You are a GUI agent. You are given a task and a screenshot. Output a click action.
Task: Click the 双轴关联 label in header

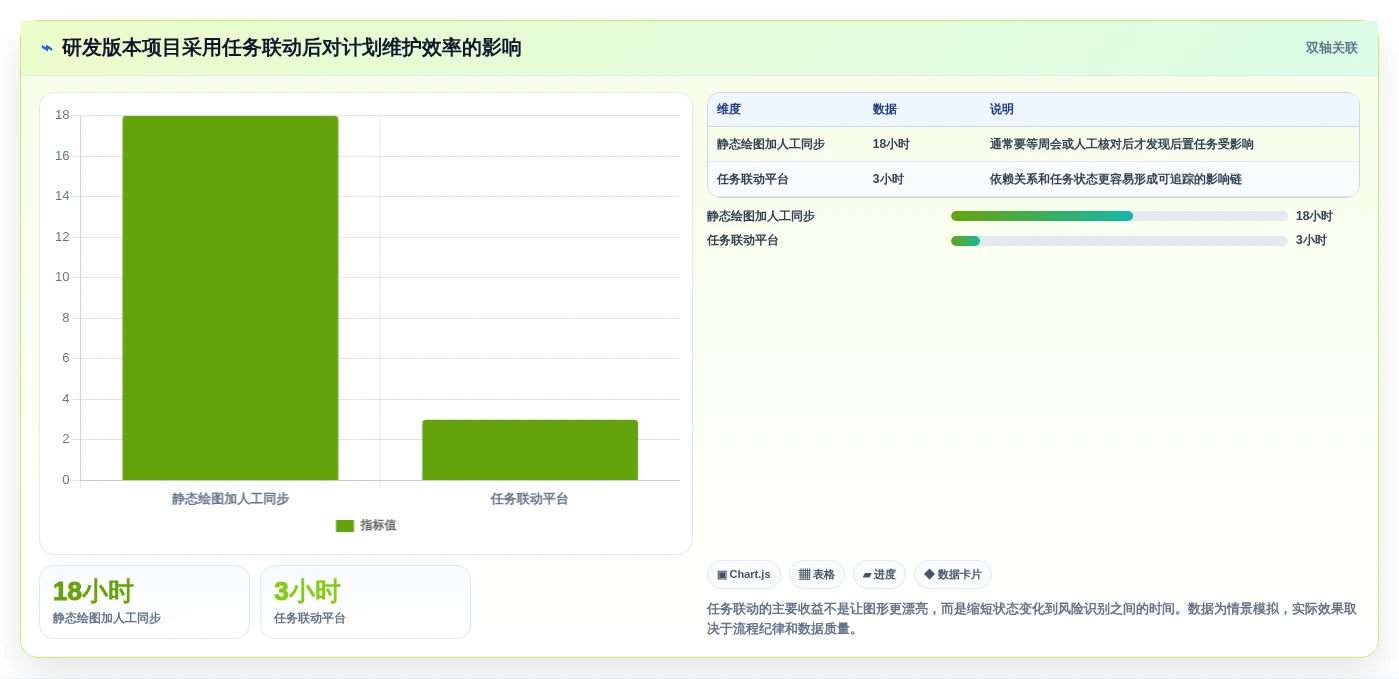tap(1331, 48)
